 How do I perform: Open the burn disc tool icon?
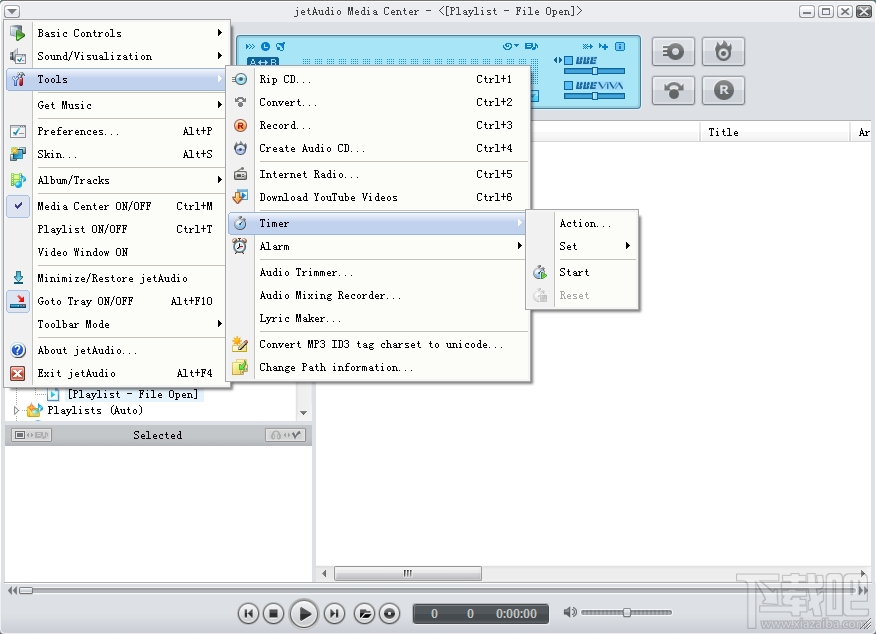[x=724, y=52]
